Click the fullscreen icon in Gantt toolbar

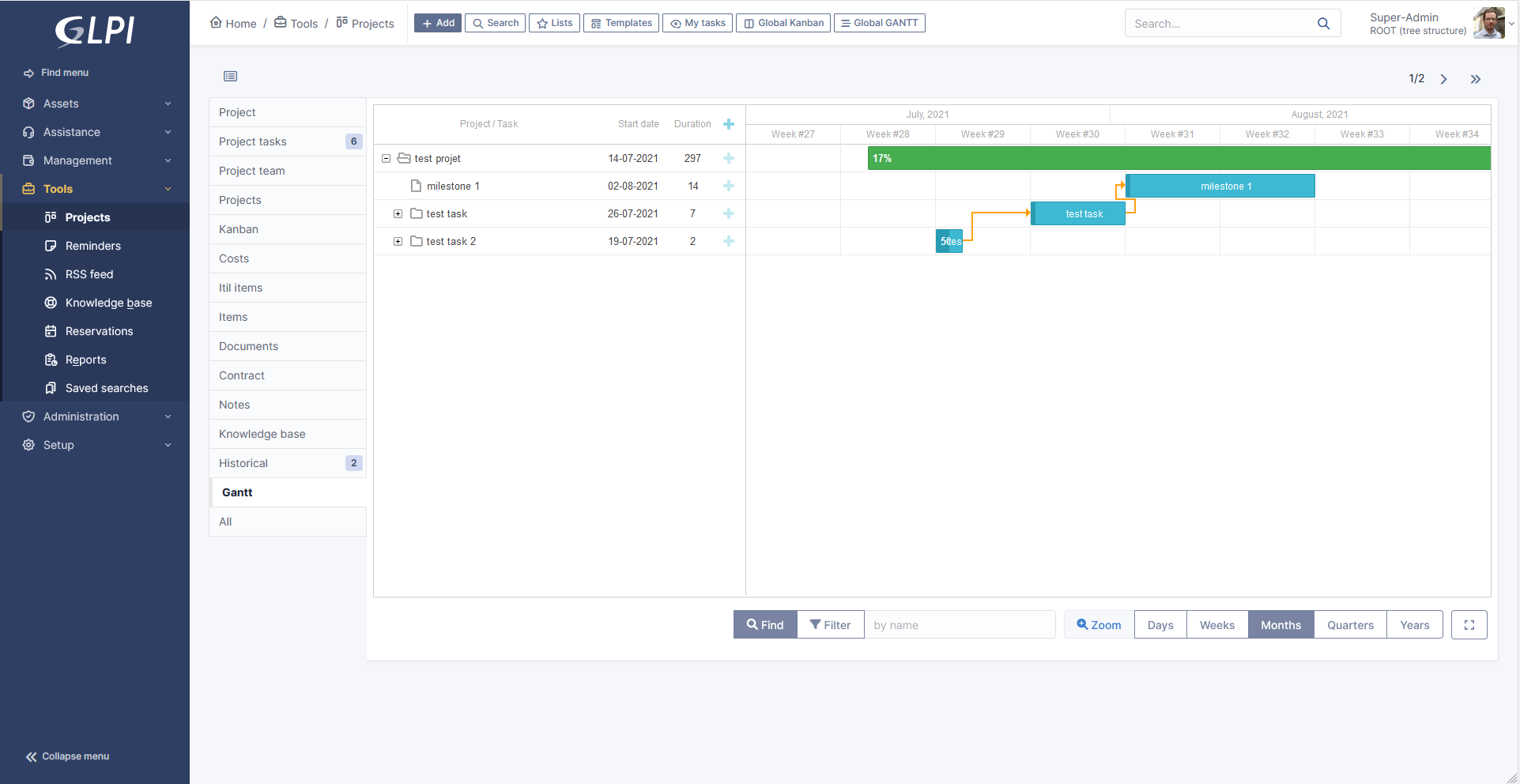1469,625
